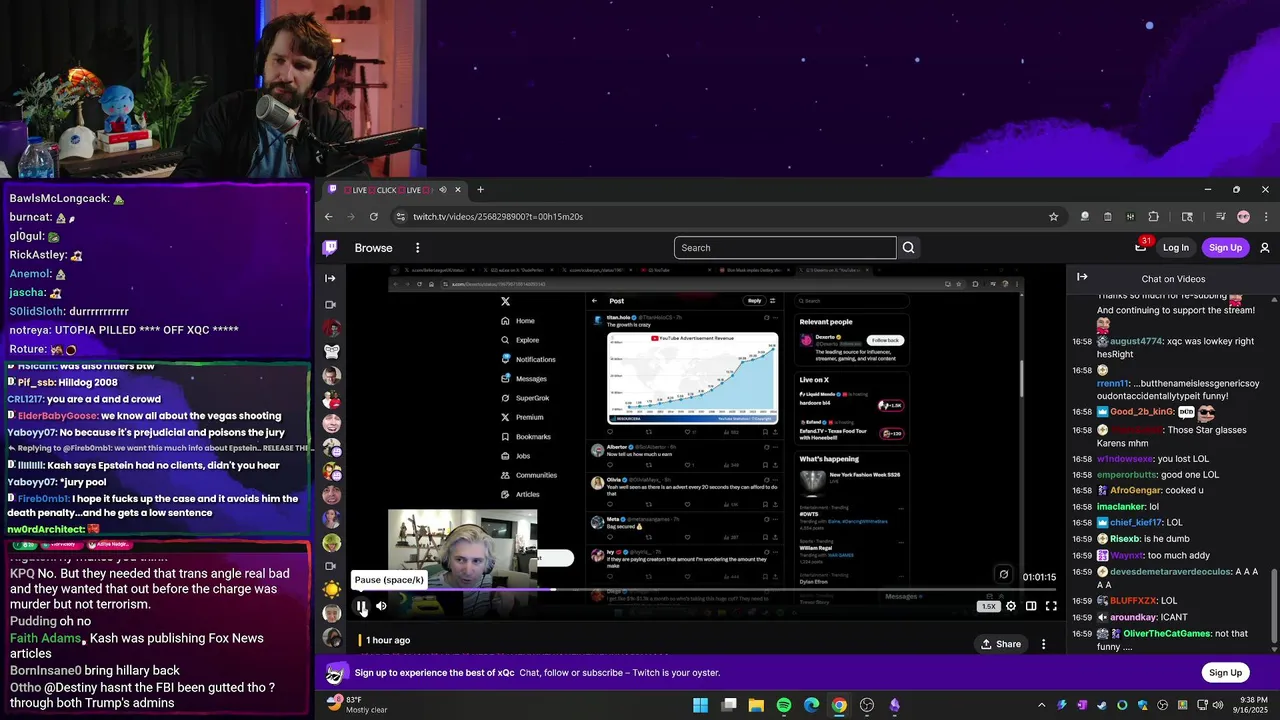Open the Windows Start menu

click(x=700, y=705)
